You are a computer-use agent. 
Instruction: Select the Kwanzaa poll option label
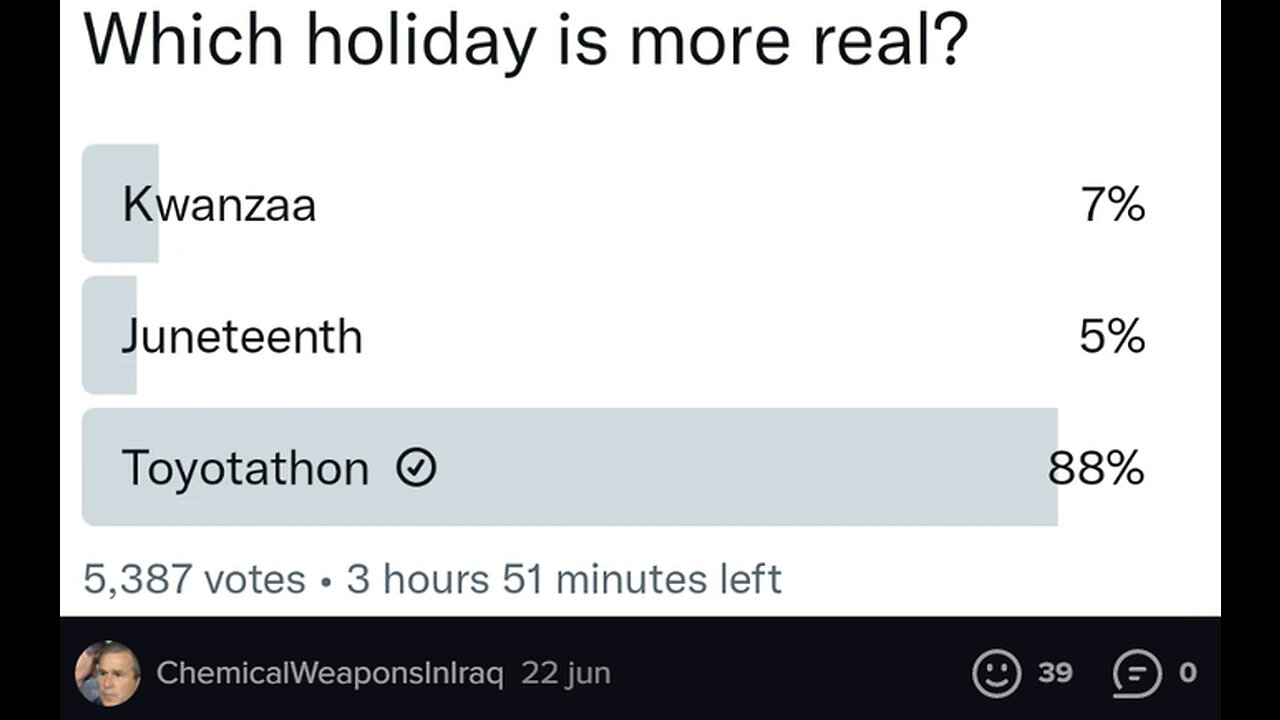[219, 205]
